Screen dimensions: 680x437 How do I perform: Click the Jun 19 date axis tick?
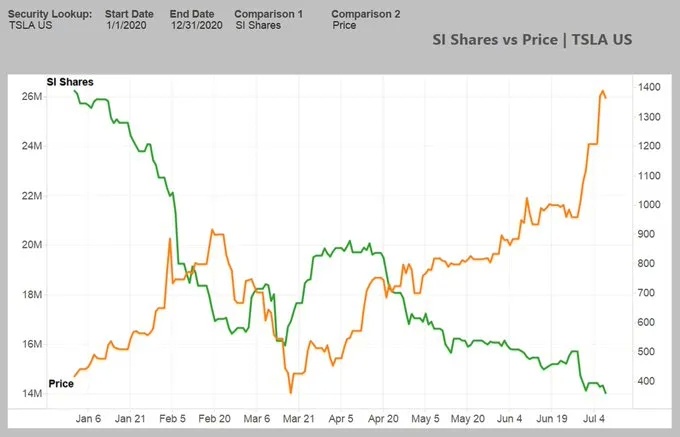point(552,419)
